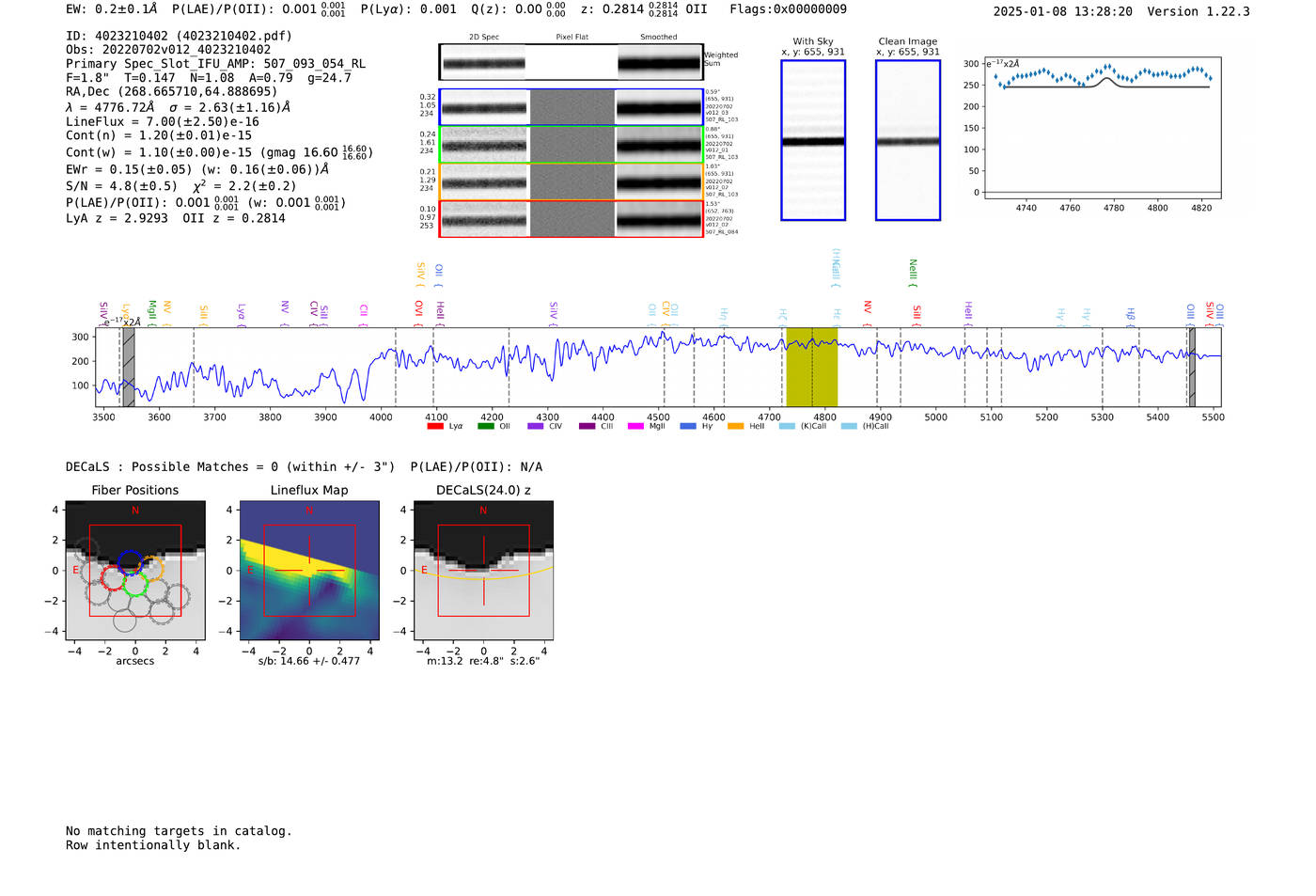Click the magenta CII line label
The image size is (1316, 896).
364,314
